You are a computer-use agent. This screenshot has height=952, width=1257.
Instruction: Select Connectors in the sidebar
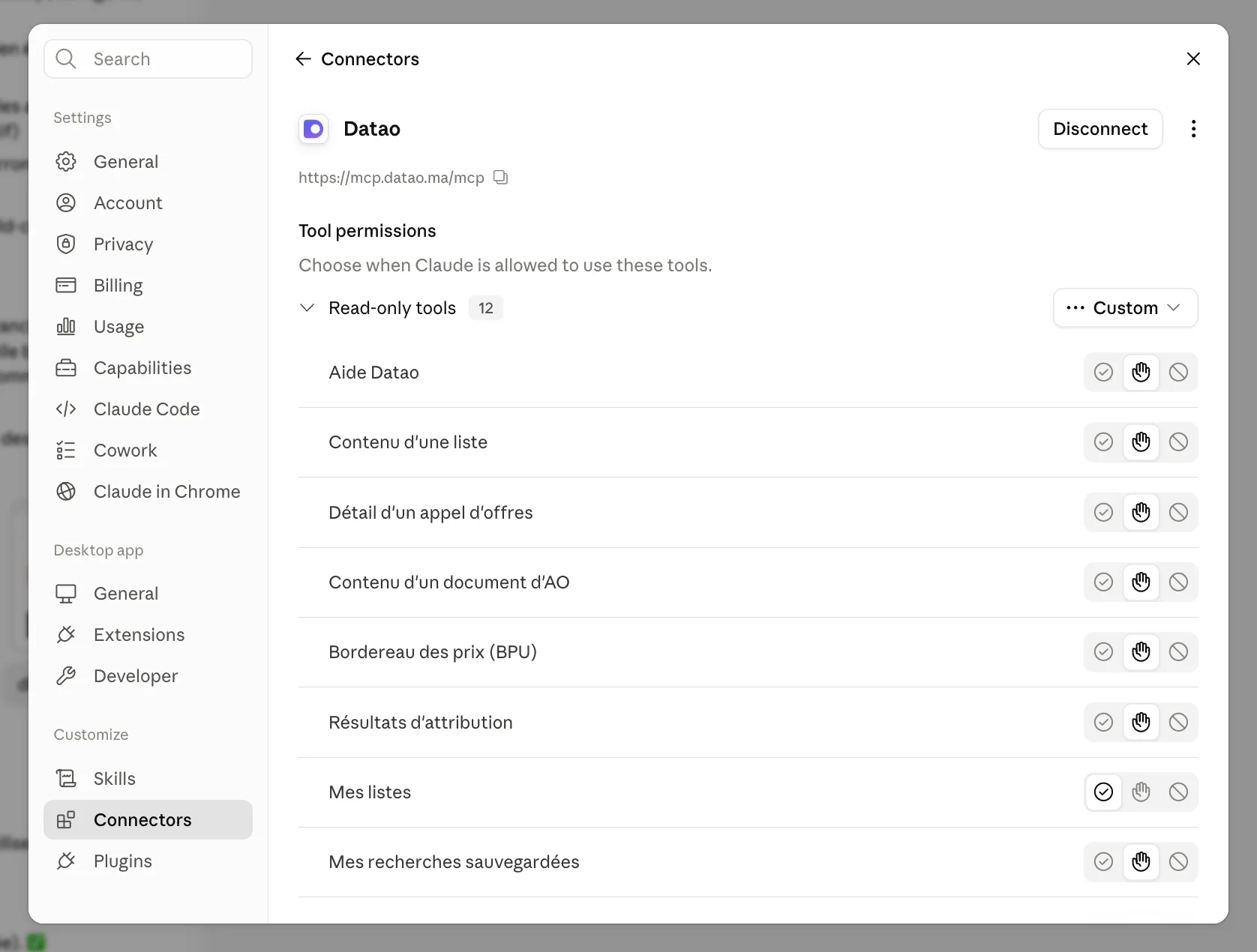pos(148,820)
